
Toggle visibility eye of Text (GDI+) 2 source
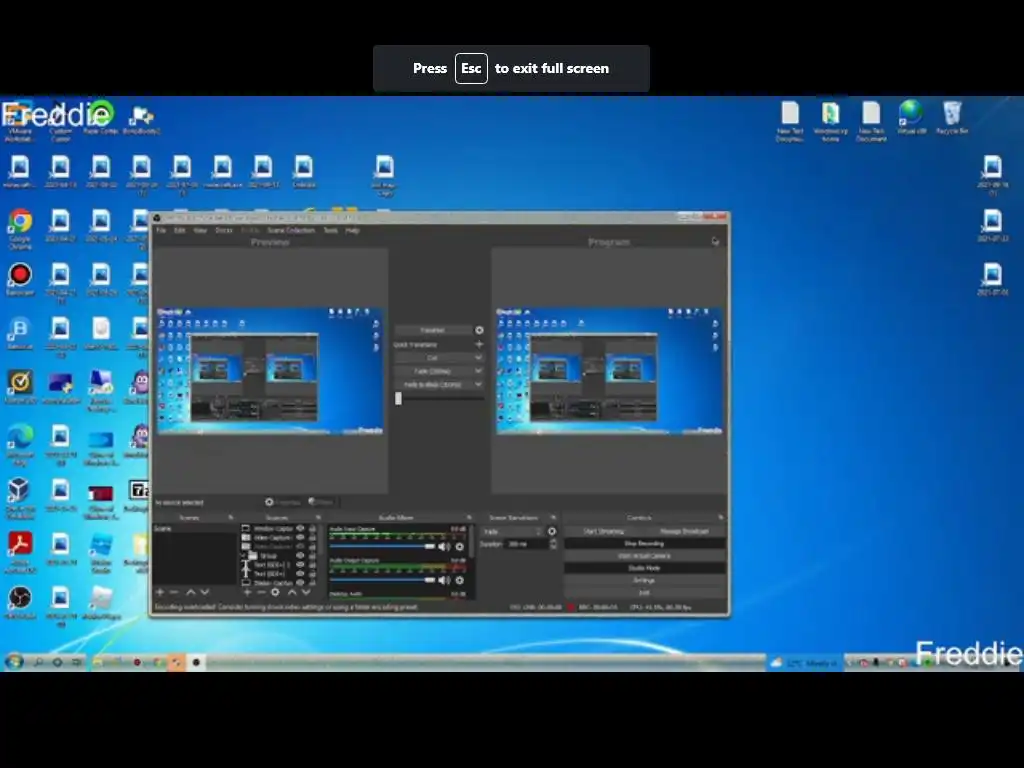(x=300, y=565)
